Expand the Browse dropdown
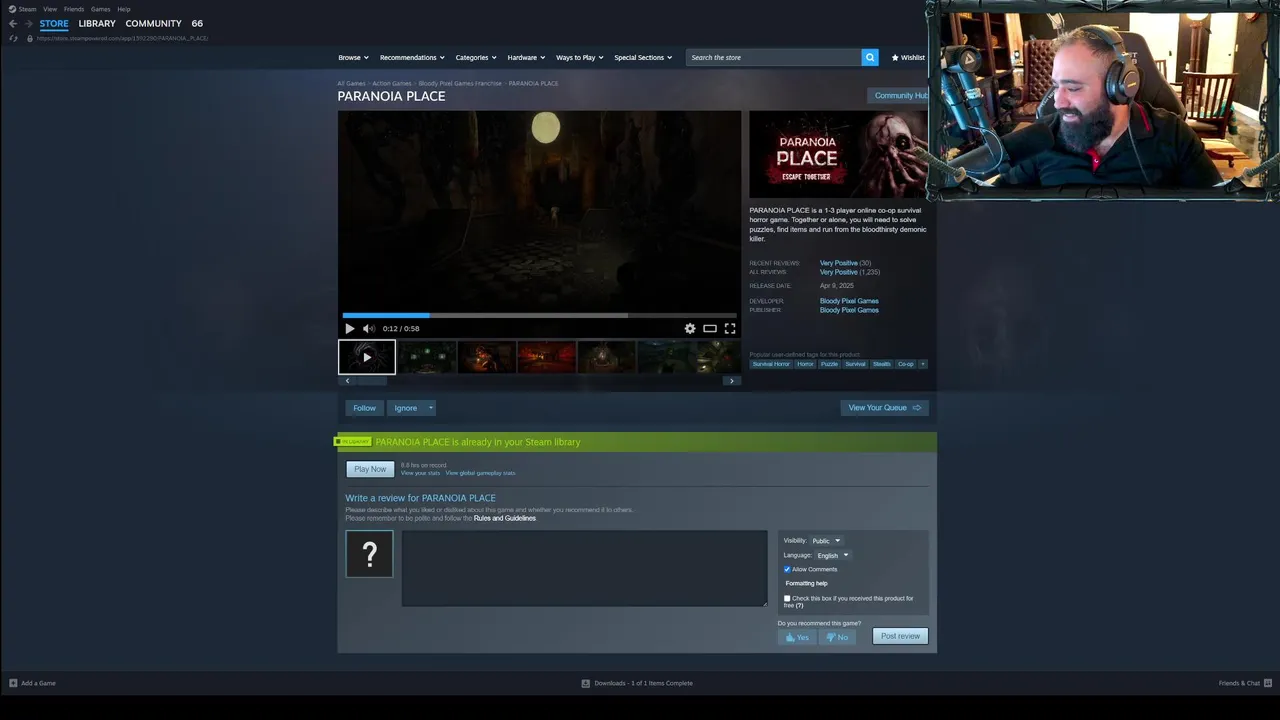This screenshot has width=1280, height=720. (x=353, y=57)
